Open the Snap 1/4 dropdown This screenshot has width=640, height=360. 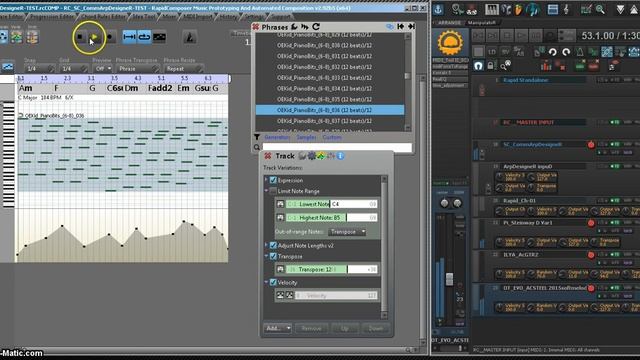click(x=39, y=69)
